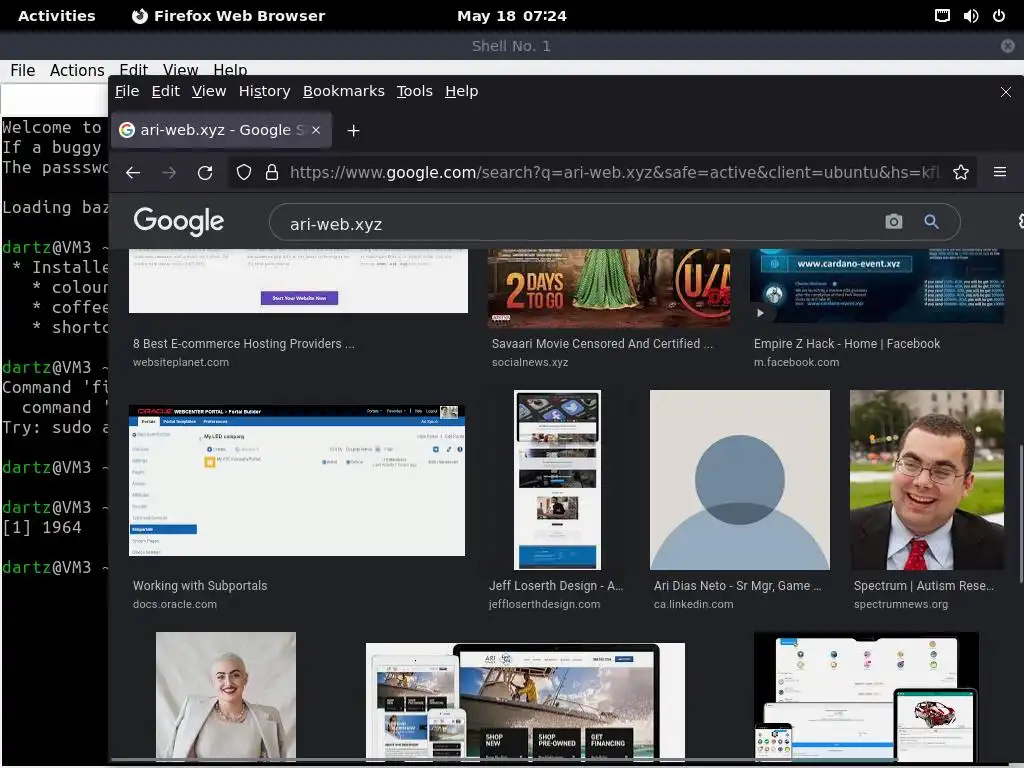Open the tracking protection shield icon
The width and height of the screenshot is (1024, 768).
click(244, 172)
